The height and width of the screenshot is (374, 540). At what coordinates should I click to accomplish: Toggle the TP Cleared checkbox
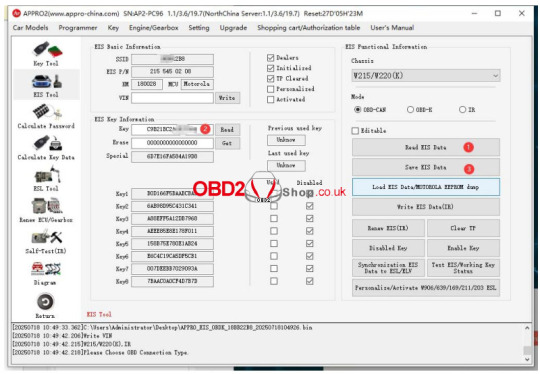(x=270, y=79)
